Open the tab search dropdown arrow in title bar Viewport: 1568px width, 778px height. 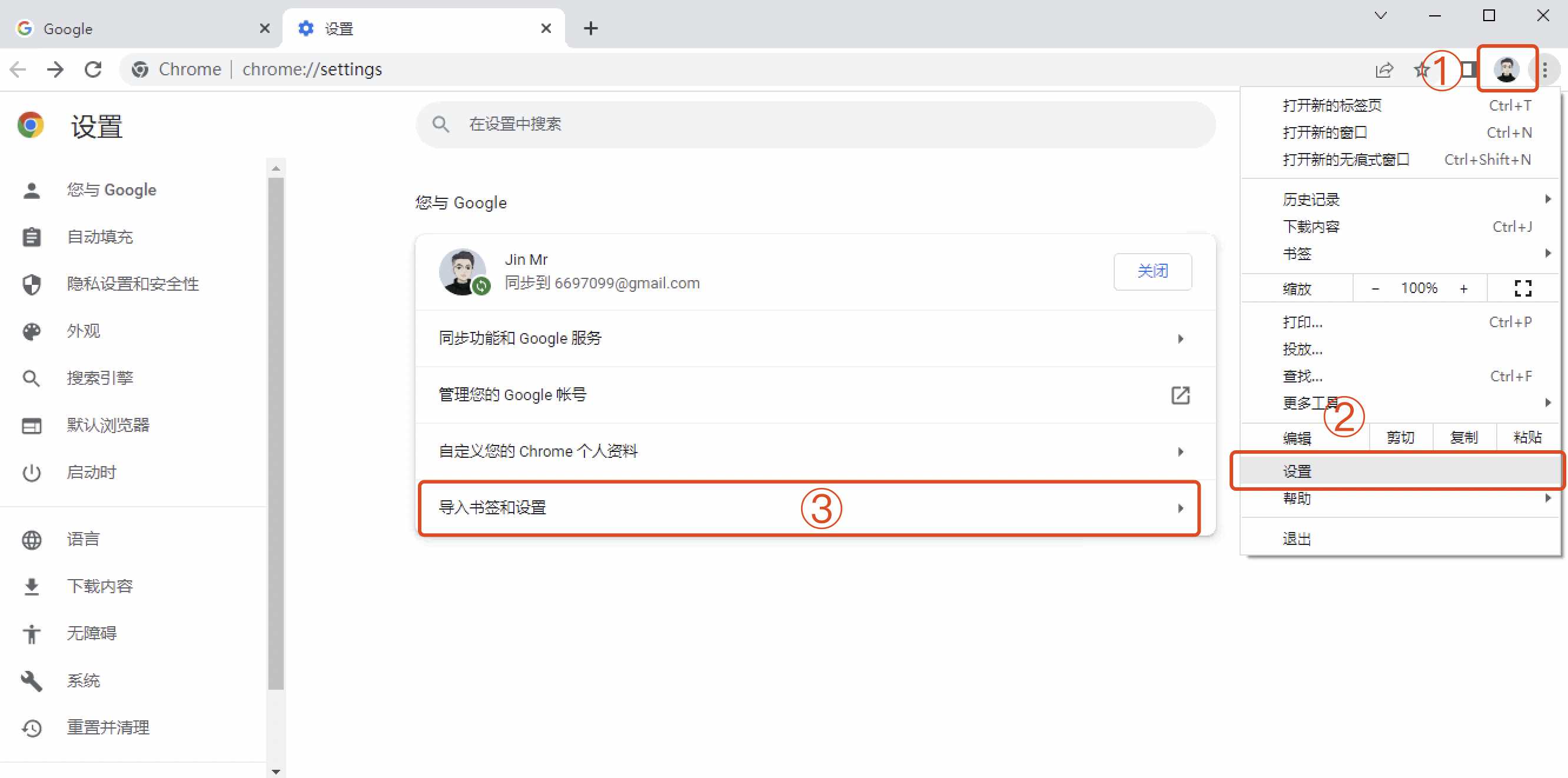coord(1380,16)
